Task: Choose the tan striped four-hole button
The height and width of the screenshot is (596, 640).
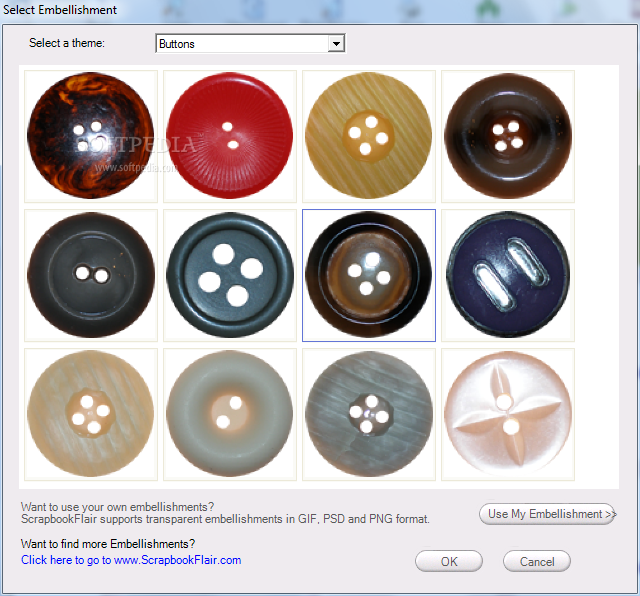Action: [369, 136]
